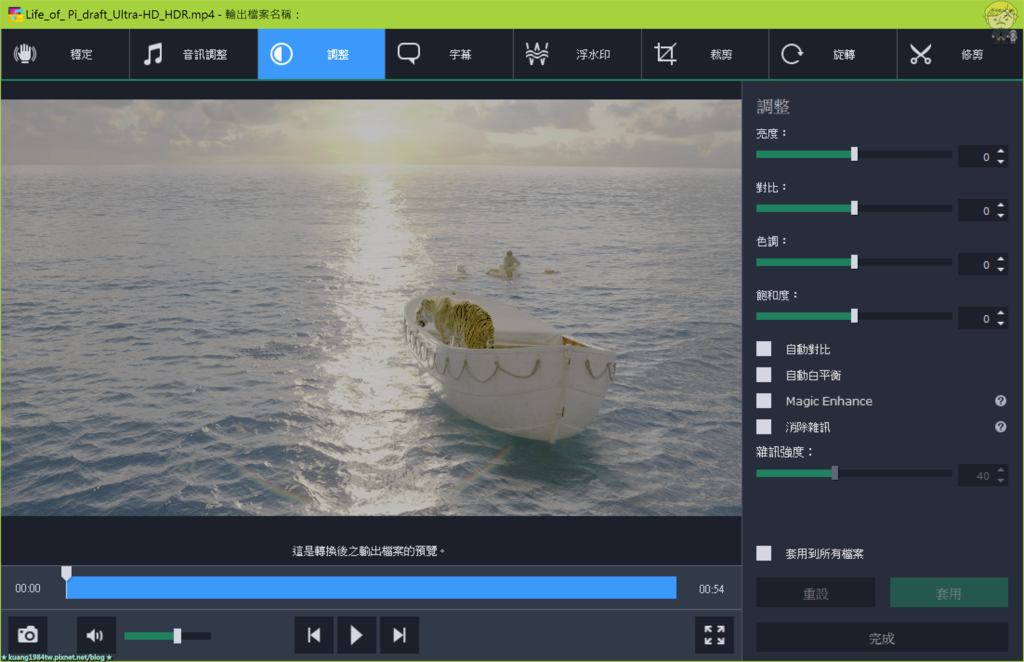Open the trim (修剪) tab
The image size is (1024, 662).
pos(960,54)
